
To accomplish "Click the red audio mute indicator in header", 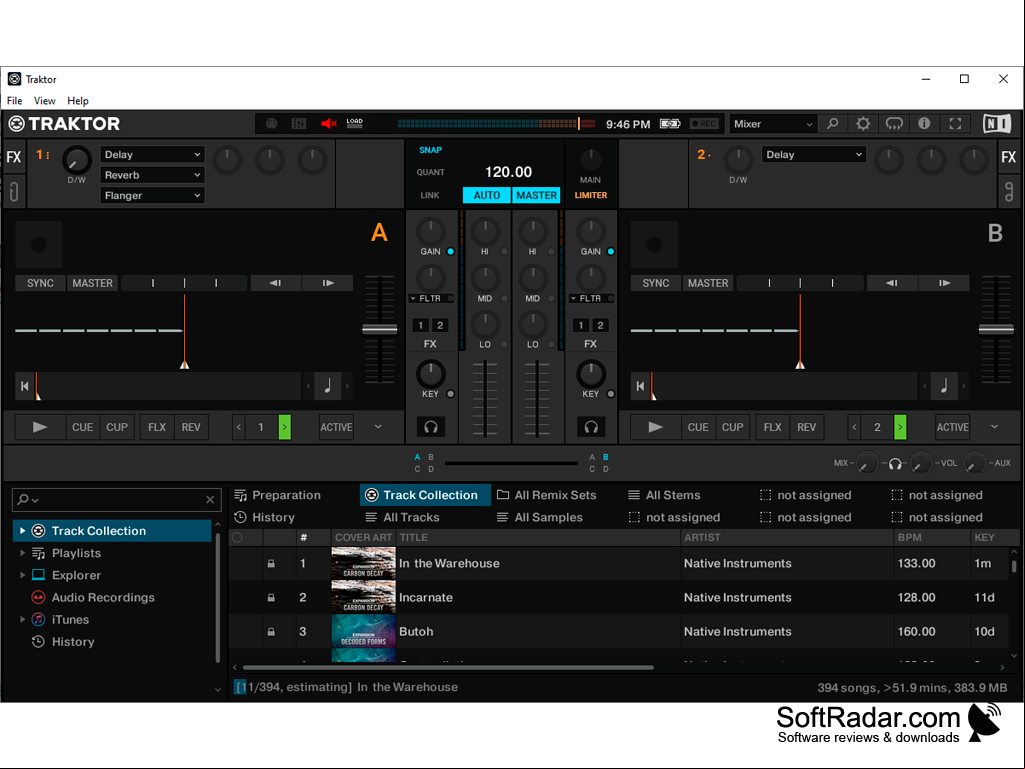I will 329,124.
